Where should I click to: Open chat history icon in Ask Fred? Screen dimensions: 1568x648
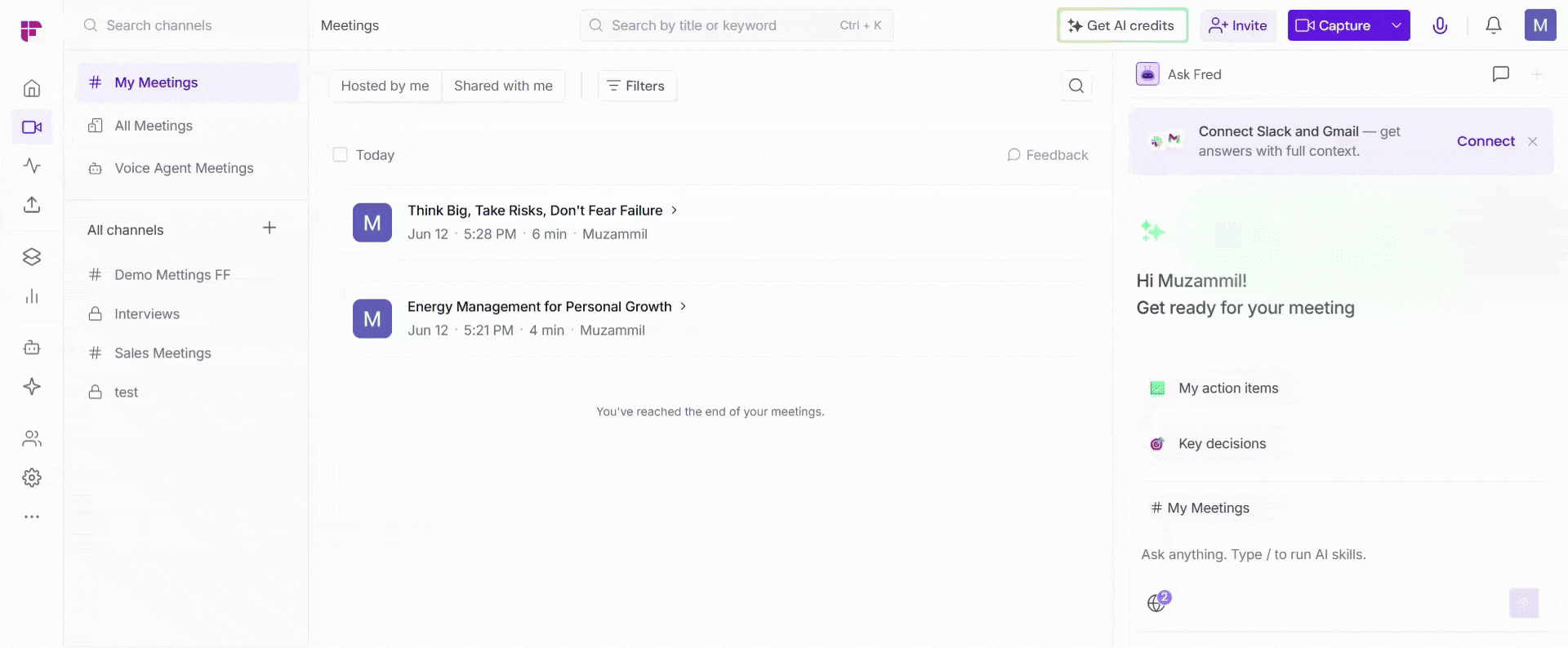pos(1501,74)
